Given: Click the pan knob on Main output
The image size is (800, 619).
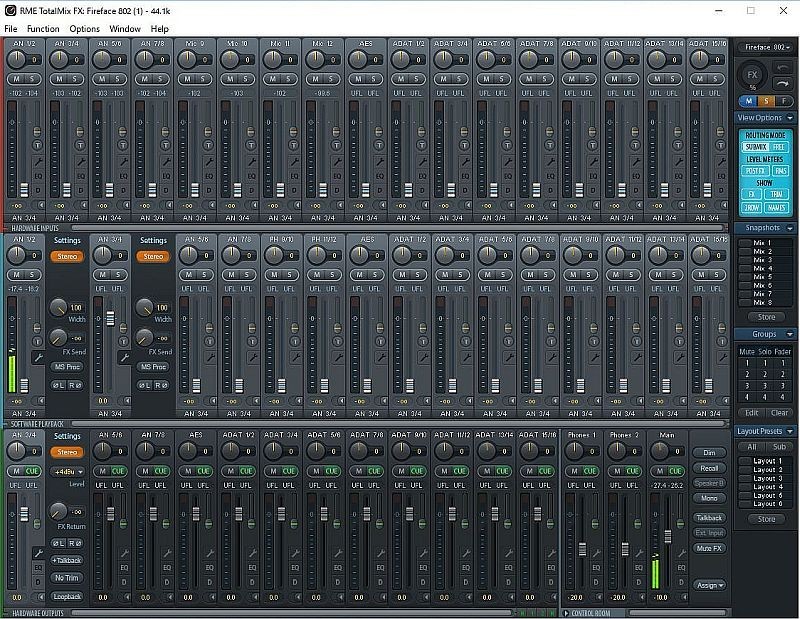Looking at the screenshot, I should pos(660,451).
